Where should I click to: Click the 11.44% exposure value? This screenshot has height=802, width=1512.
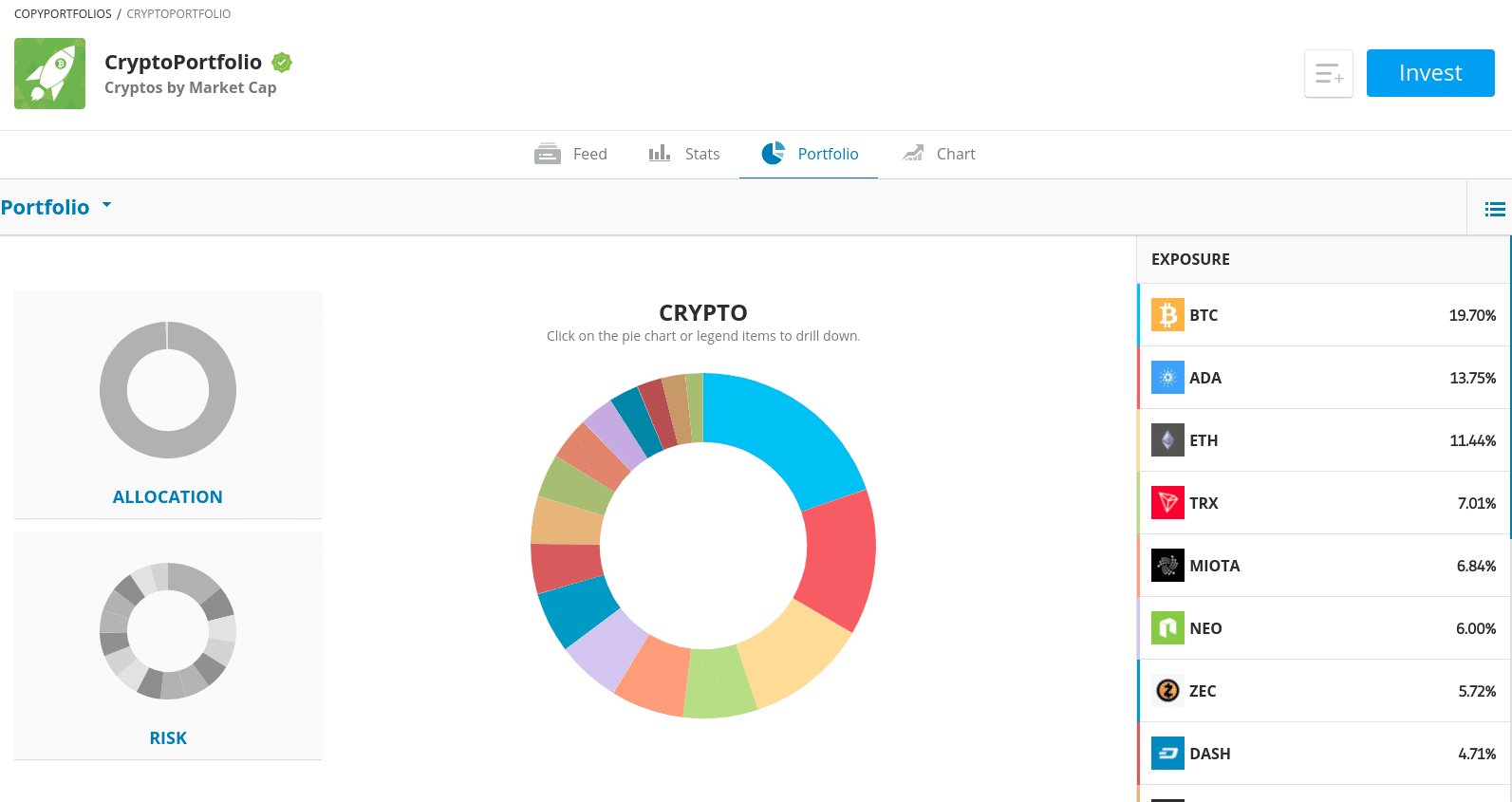1472,440
